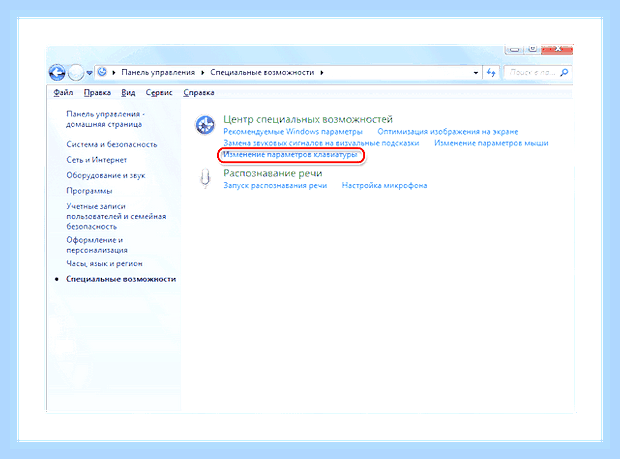Screen dimensions: 620x459
Task: Click 'Рекомендуемые Windows параметры' link
Action: (x=293, y=131)
